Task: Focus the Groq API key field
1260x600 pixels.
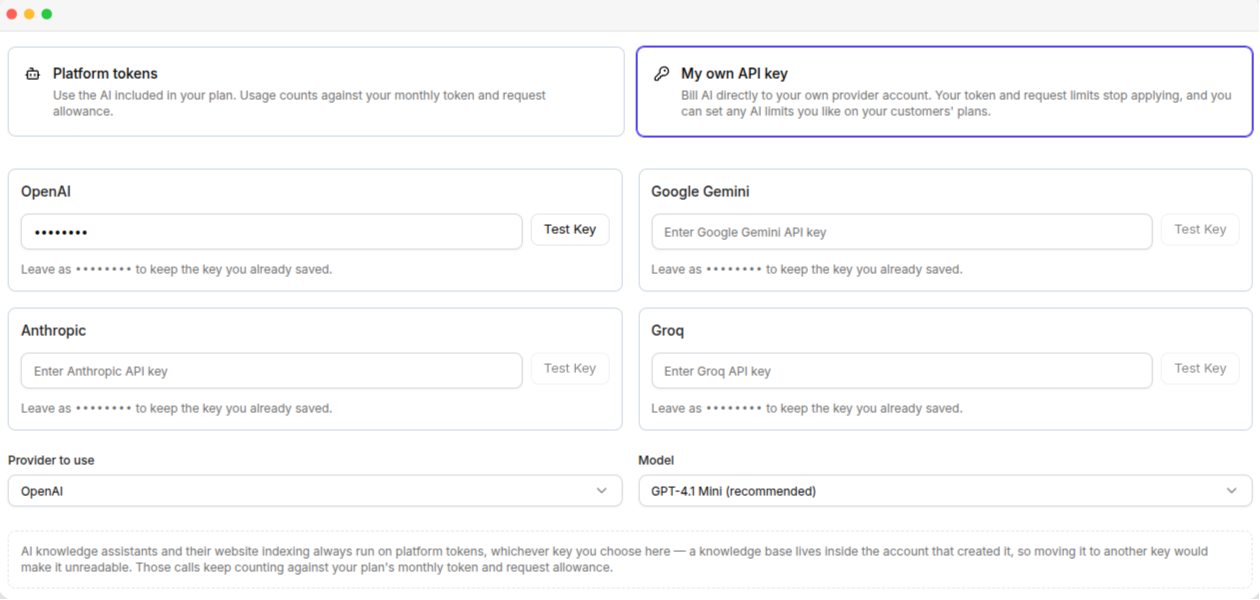Action: click(902, 371)
